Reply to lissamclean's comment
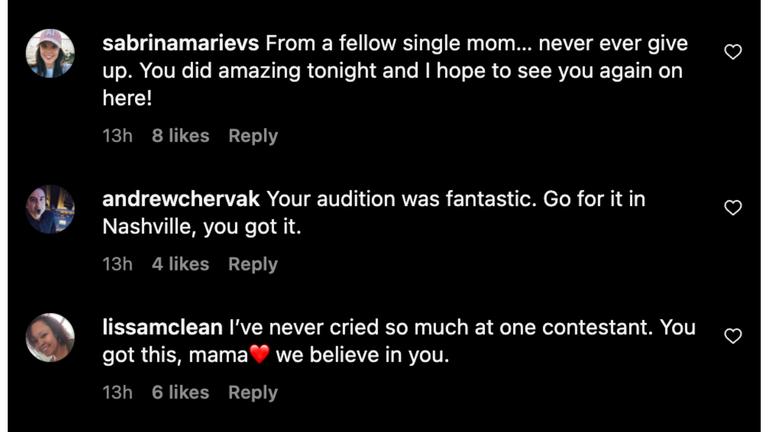Viewport: 768px width, 432px height. point(253,393)
